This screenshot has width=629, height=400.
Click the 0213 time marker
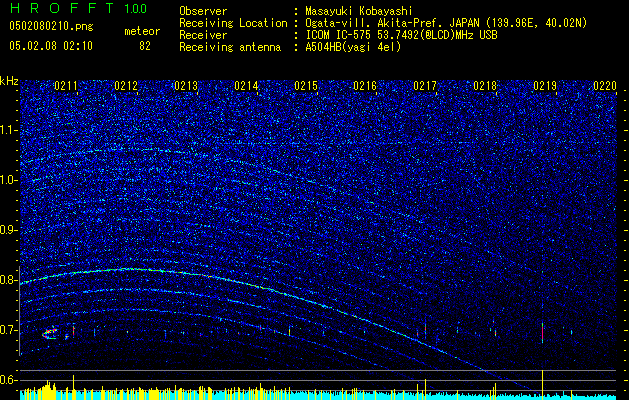[x=186, y=86]
